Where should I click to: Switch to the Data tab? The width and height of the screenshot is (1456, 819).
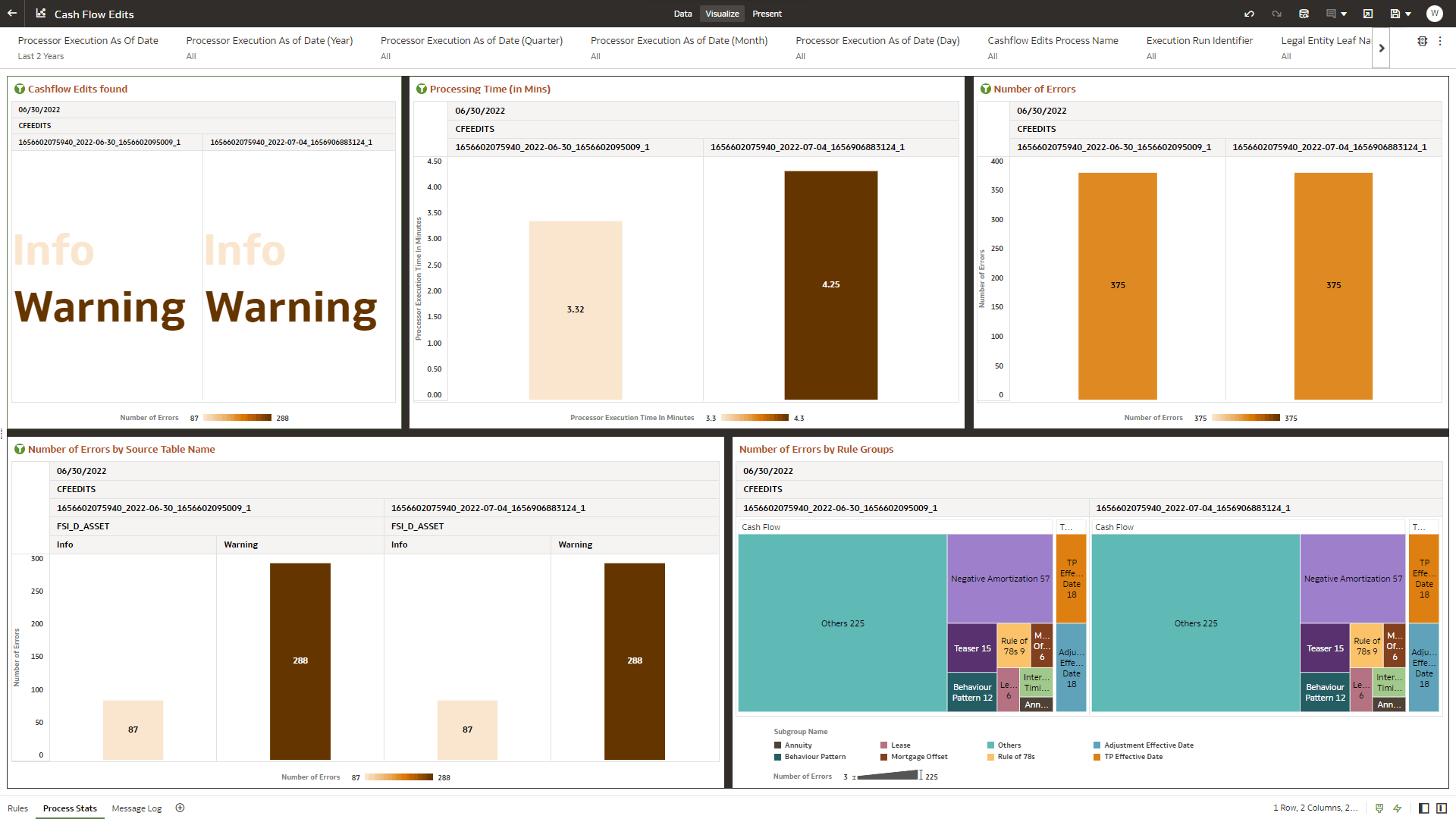[682, 13]
